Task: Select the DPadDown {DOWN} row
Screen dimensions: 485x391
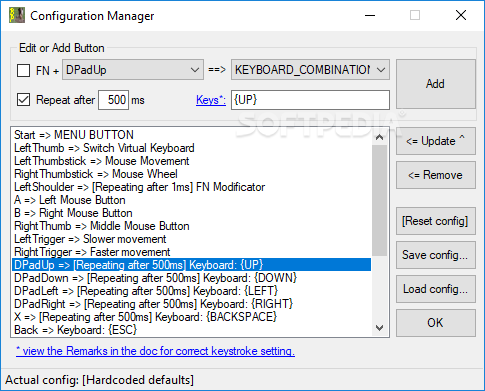Action: tap(191, 278)
